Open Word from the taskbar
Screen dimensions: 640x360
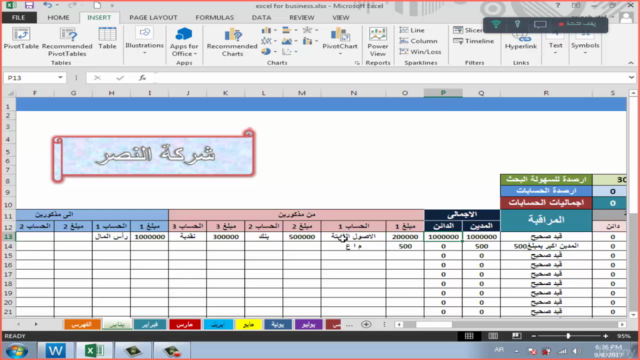pos(55,351)
